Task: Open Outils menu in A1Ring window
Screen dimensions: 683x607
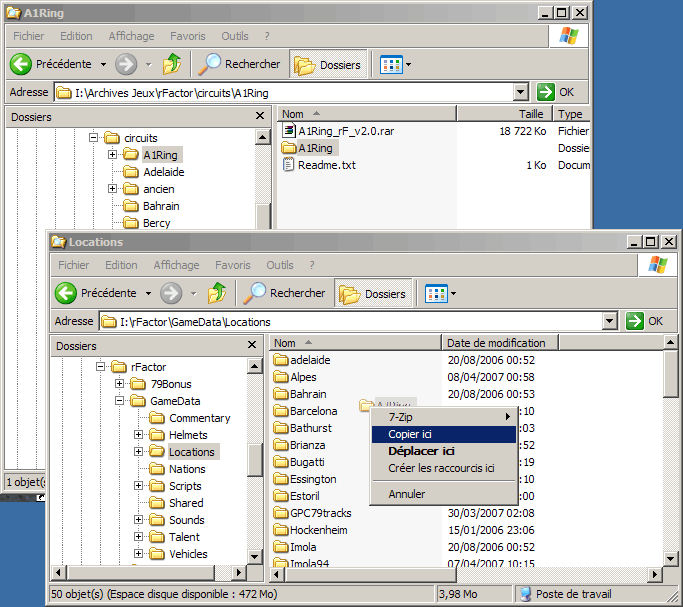Action: click(235, 36)
